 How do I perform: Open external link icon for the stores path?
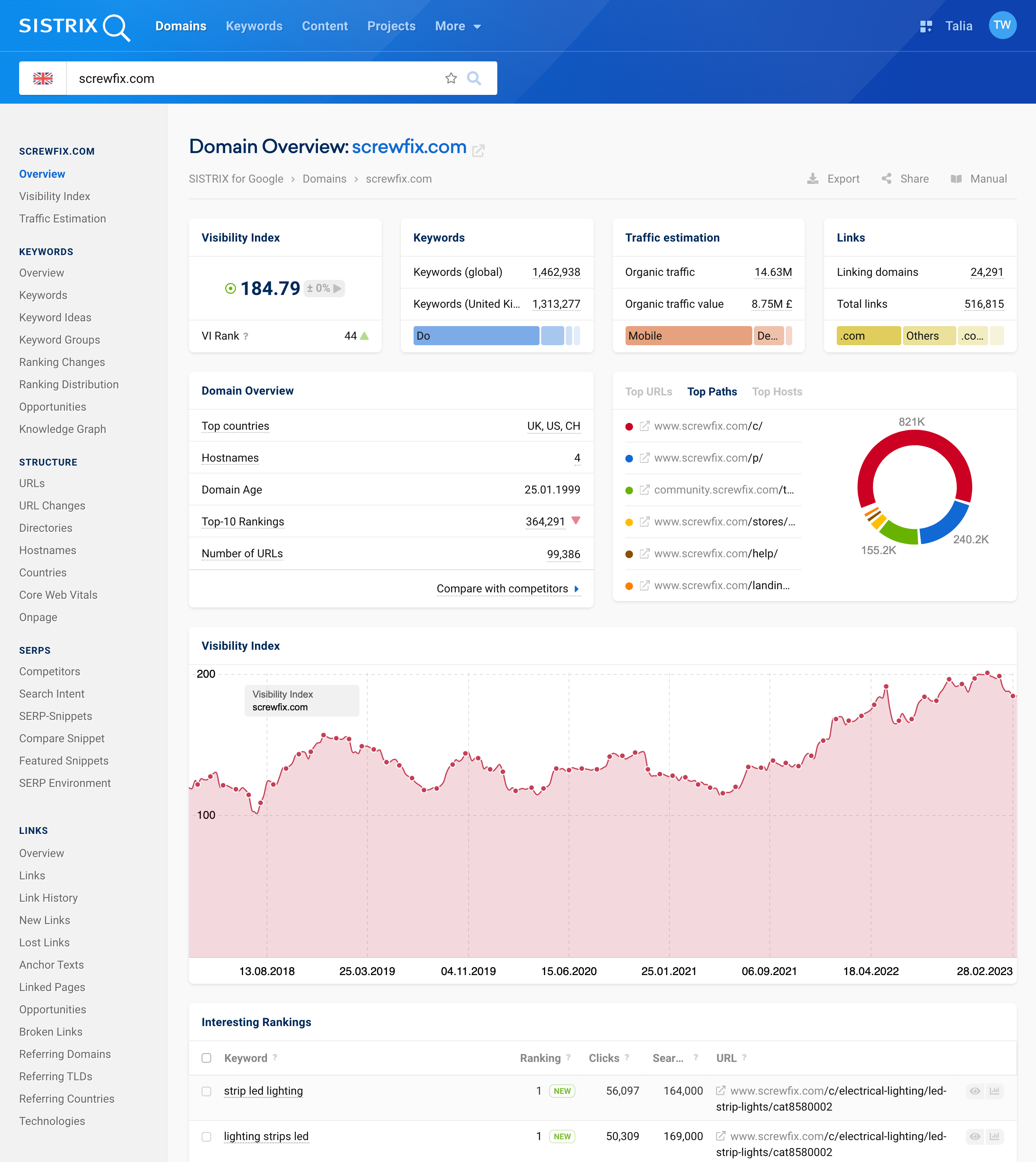point(644,521)
